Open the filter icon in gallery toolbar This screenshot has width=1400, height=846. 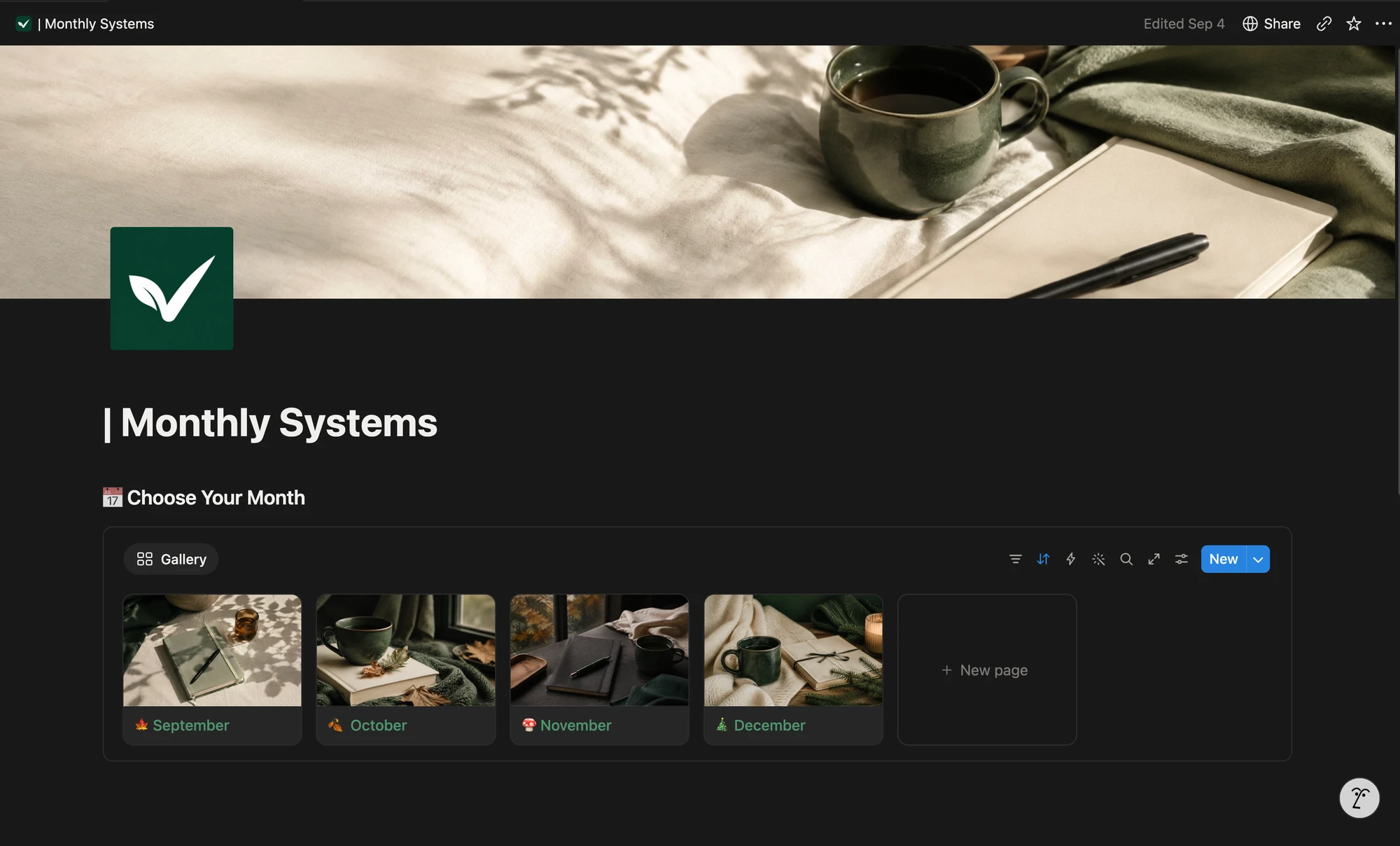[x=1015, y=559]
